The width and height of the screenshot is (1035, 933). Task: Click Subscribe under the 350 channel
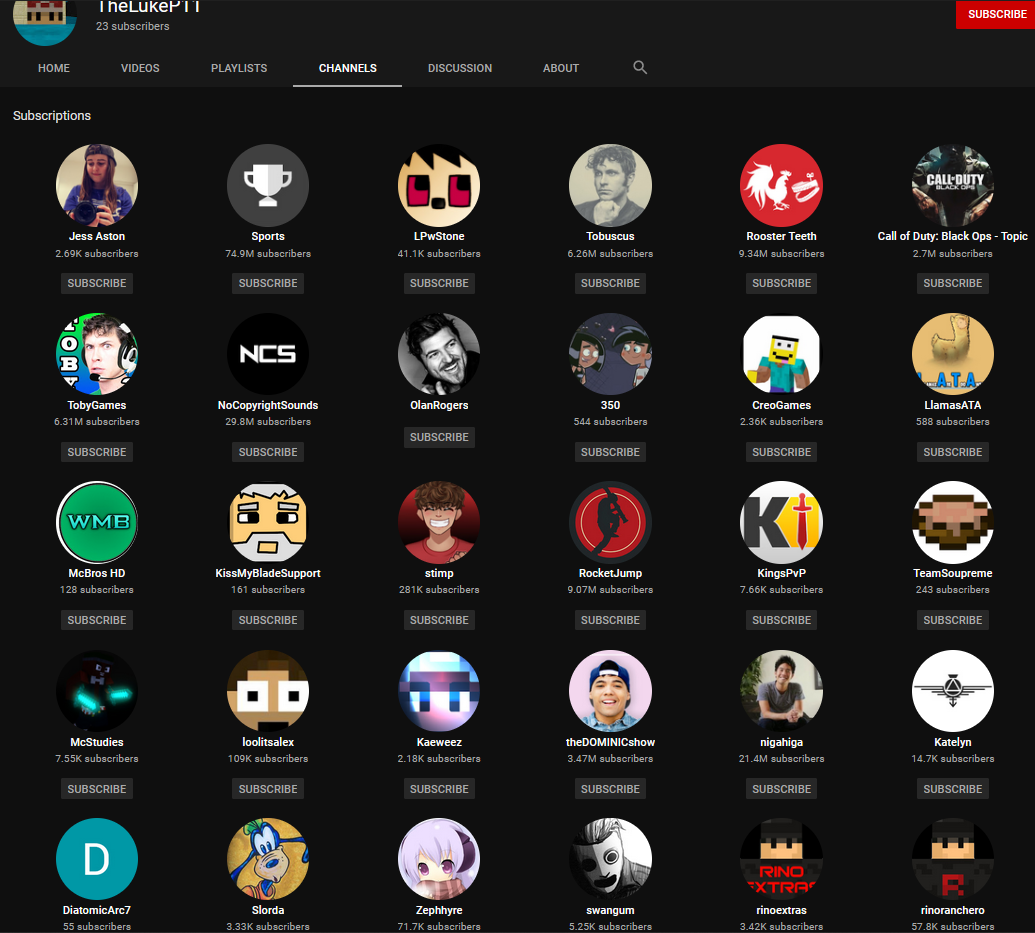pos(611,452)
